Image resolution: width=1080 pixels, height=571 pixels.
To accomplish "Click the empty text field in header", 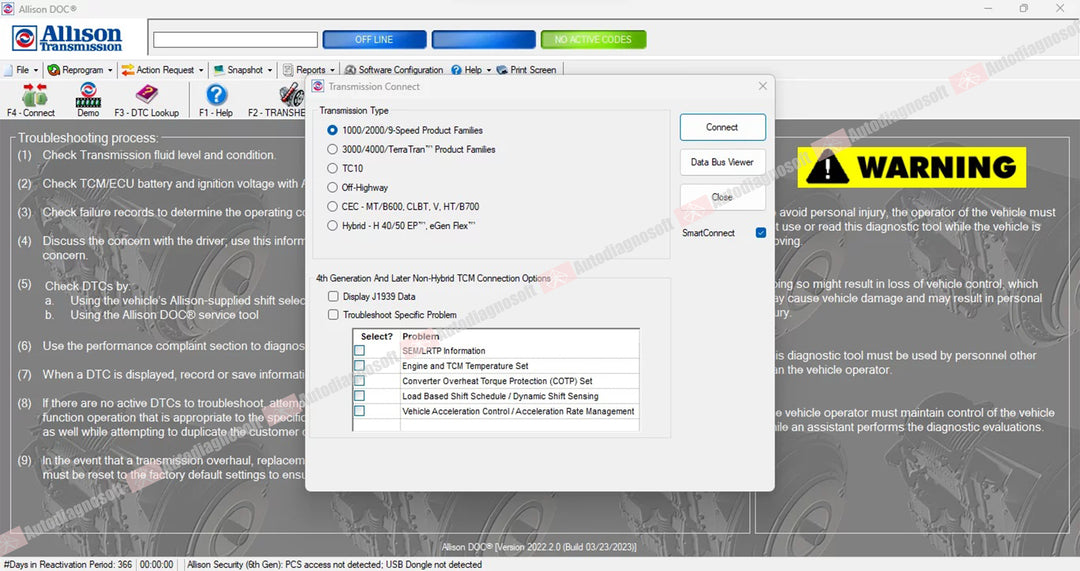I will [x=236, y=40].
